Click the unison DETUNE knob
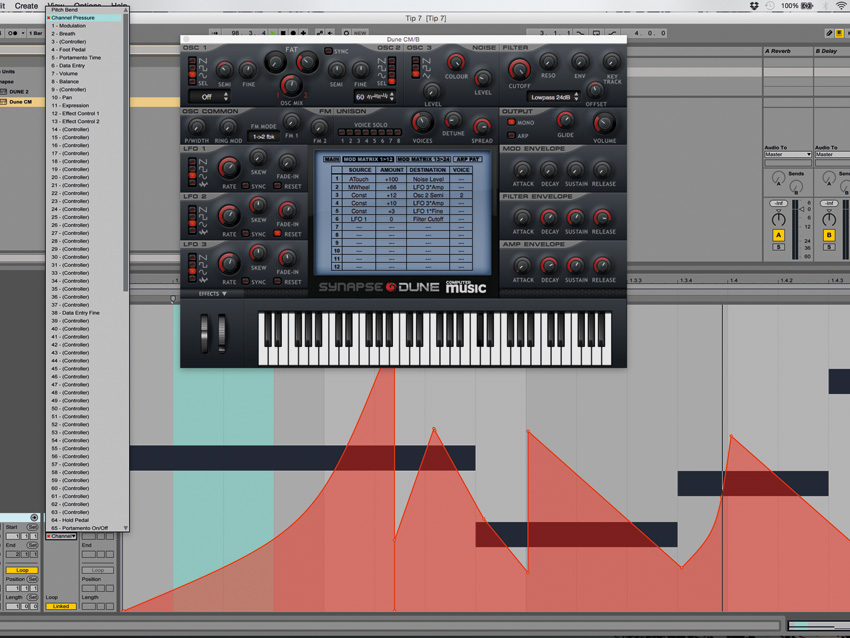 [x=453, y=120]
